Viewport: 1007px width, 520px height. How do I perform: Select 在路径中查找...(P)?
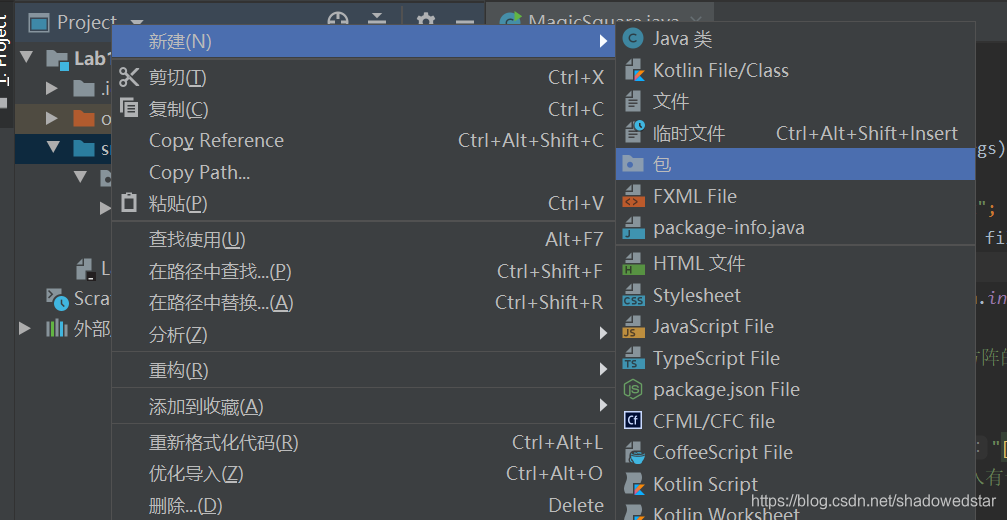363,271
